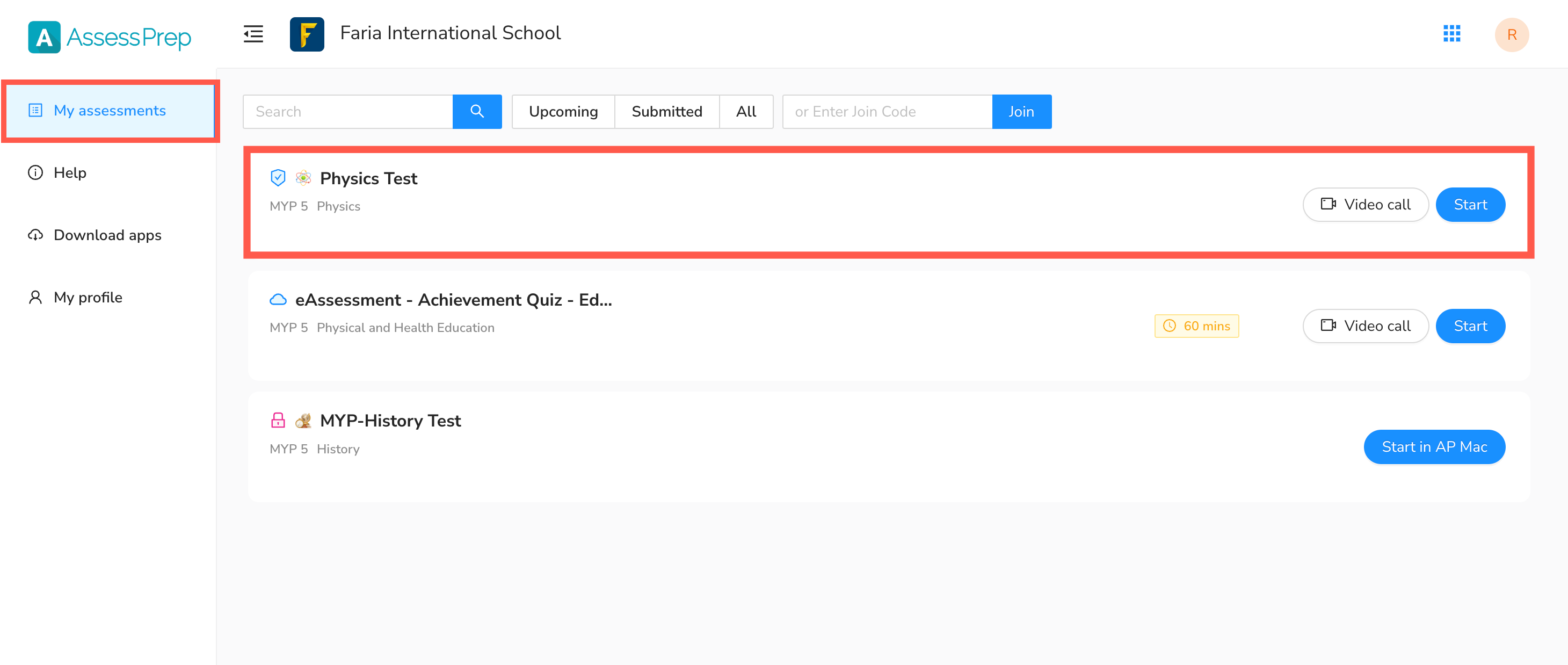Select the Upcoming filter
The image size is (1568, 665).
(x=563, y=111)
